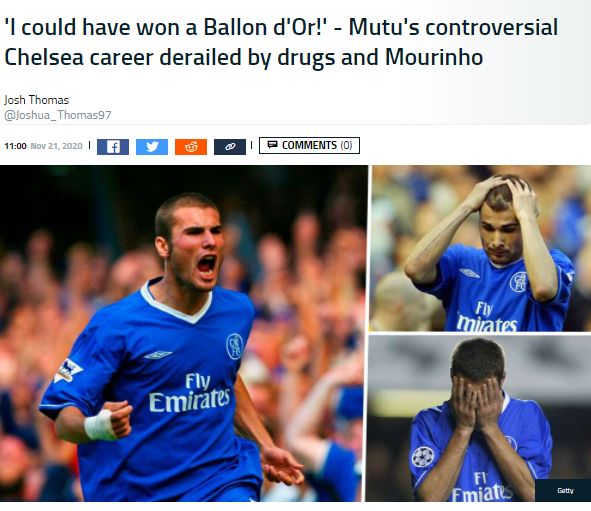Open the large celebrating player photo
The width and height of the screenshot is (591, 511).
pos(184,333)
